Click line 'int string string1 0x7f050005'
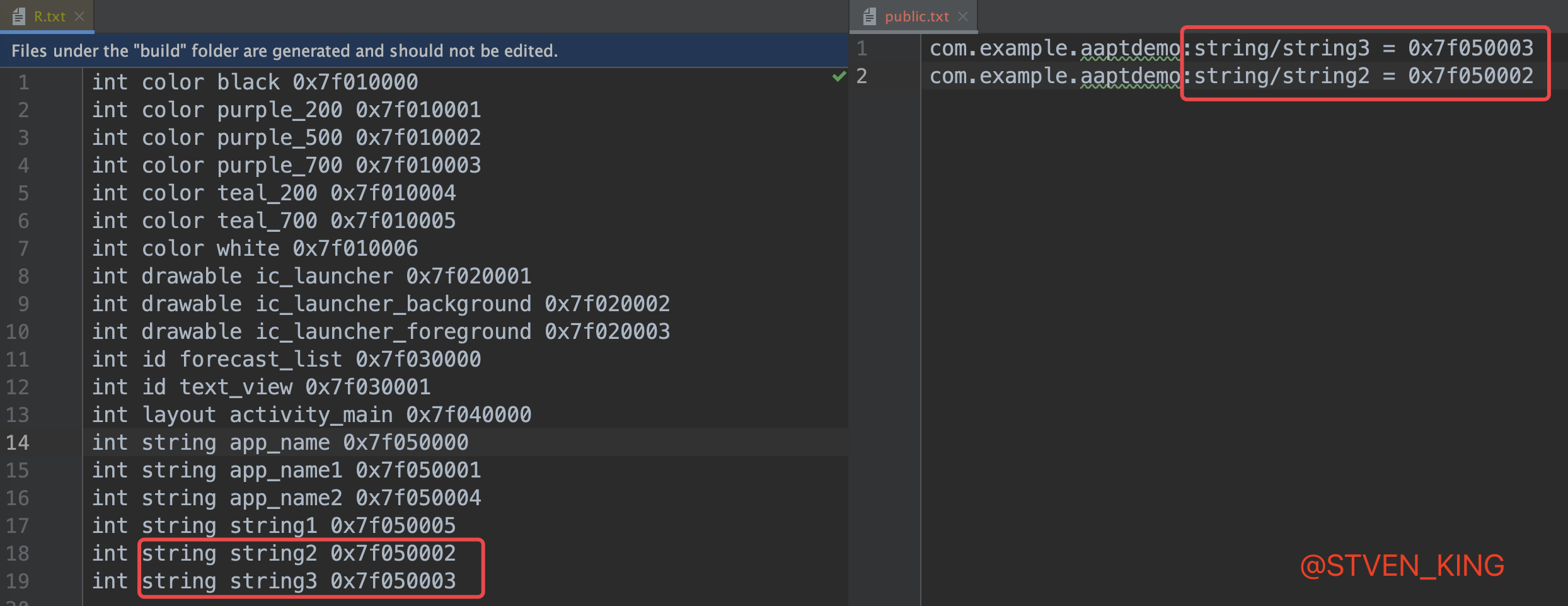This screenshot has width=1568, height=606. [x=274, y=525]
